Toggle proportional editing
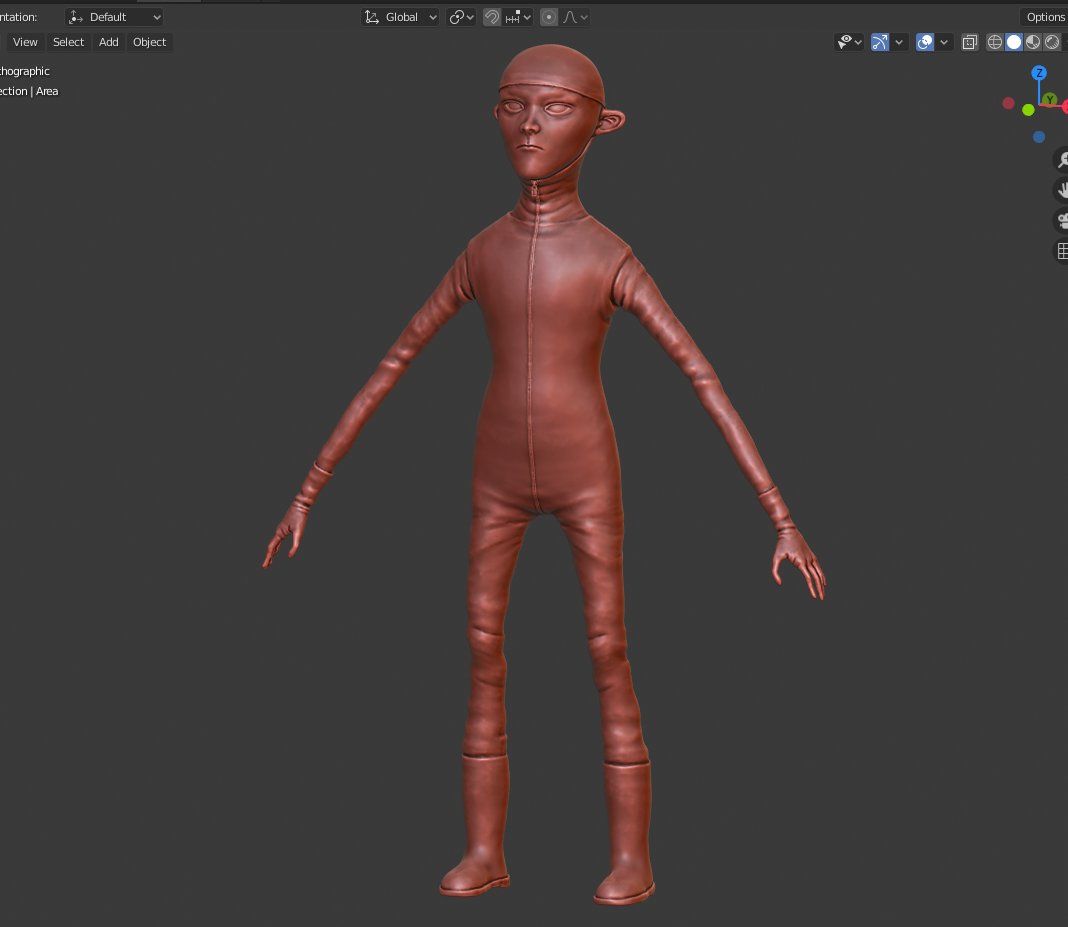The width and height of the screenshot is (1068, 927). click(x=549, y=17)
